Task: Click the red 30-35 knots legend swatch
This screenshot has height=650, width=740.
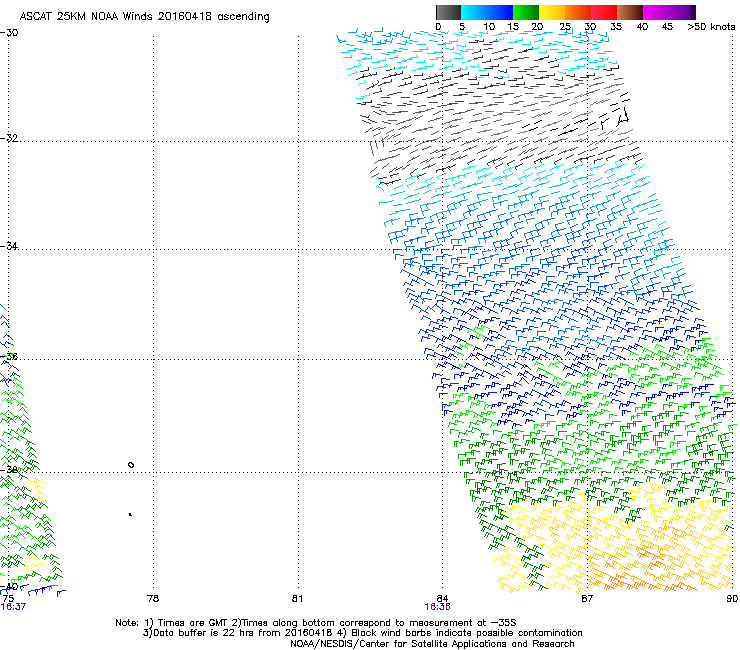Action: [604, 12]
